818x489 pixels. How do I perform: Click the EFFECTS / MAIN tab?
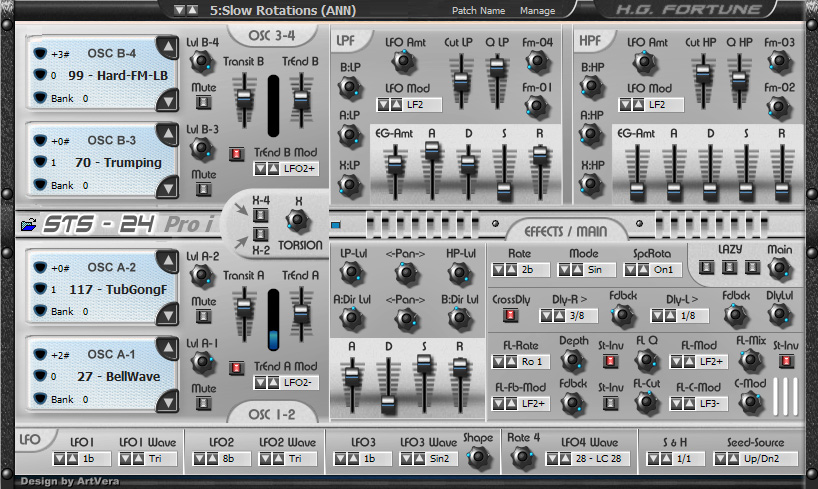click(566, 231)
